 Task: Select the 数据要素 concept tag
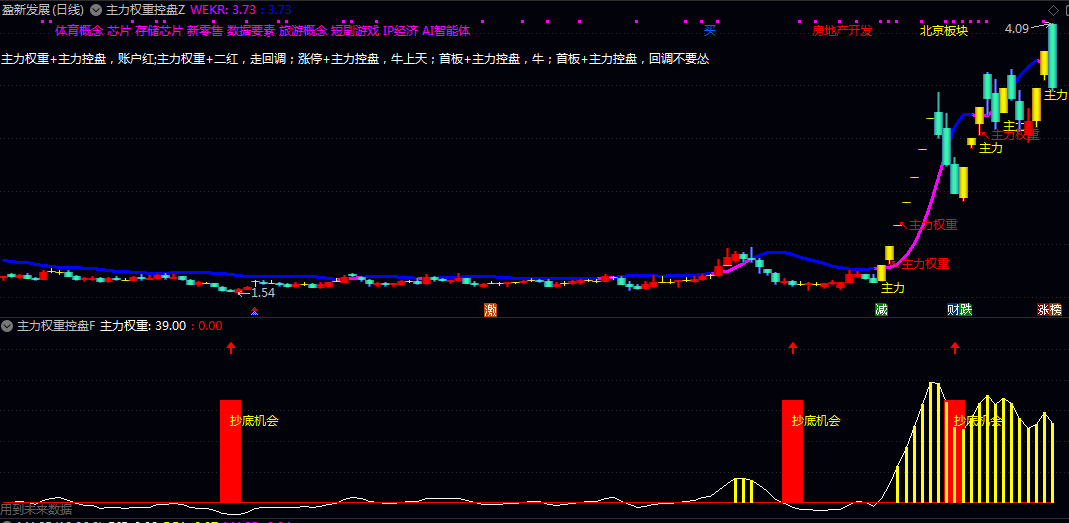pos(251,31)
